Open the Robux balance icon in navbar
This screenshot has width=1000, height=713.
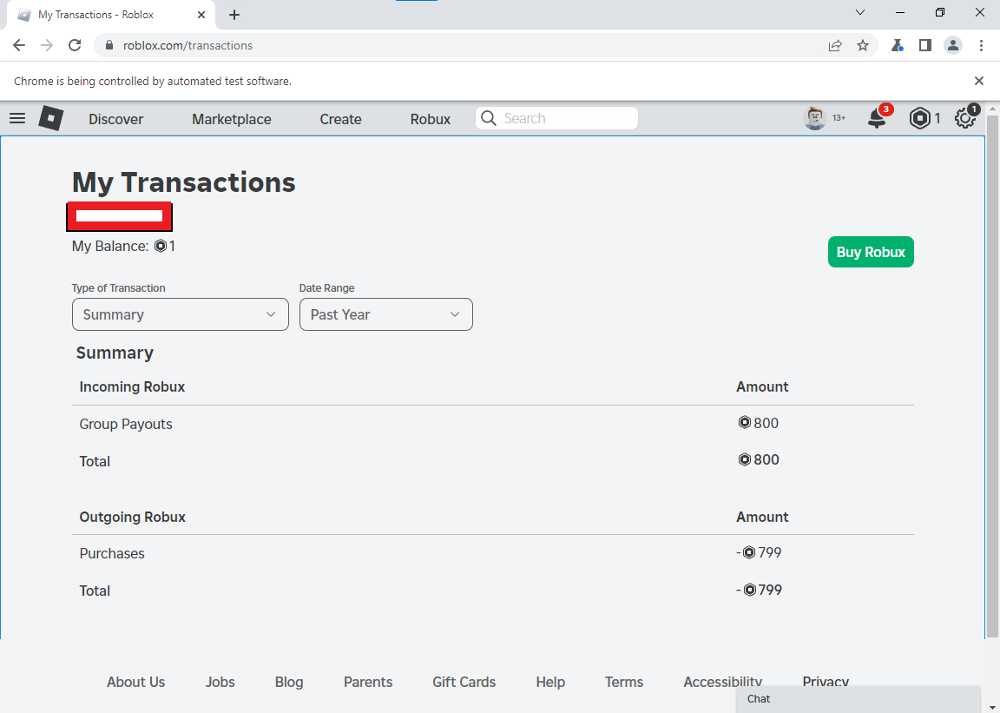pos(920,118)
